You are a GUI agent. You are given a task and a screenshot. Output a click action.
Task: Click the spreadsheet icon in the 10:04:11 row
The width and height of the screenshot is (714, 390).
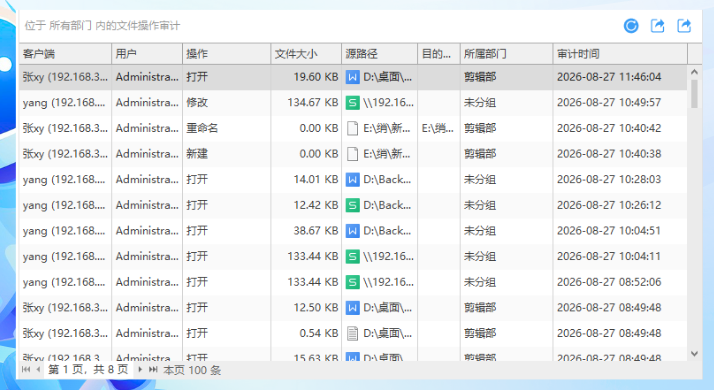tap(352, 257)
